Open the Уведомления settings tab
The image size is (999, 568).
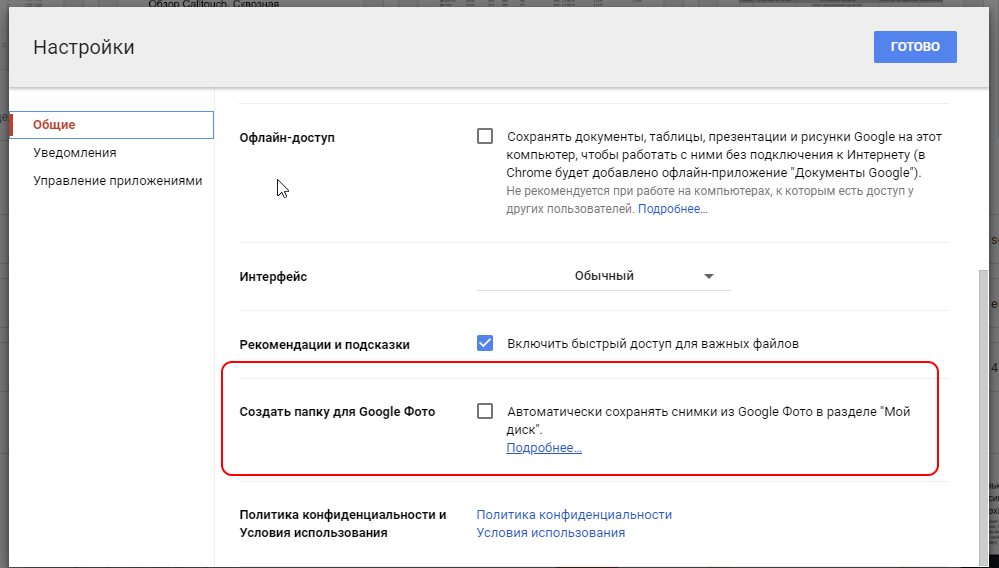pos(75,153)
